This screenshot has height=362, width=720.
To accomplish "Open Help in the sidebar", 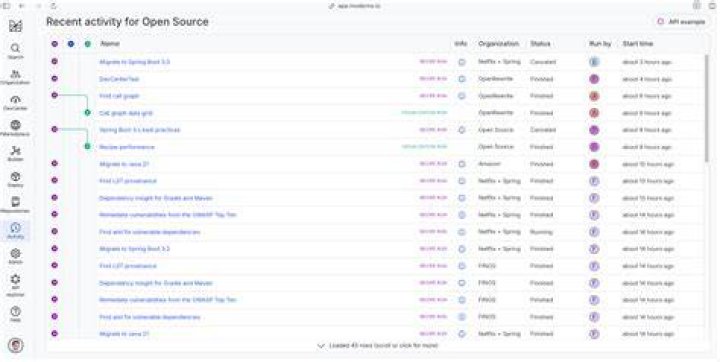I will click(15, 314).
